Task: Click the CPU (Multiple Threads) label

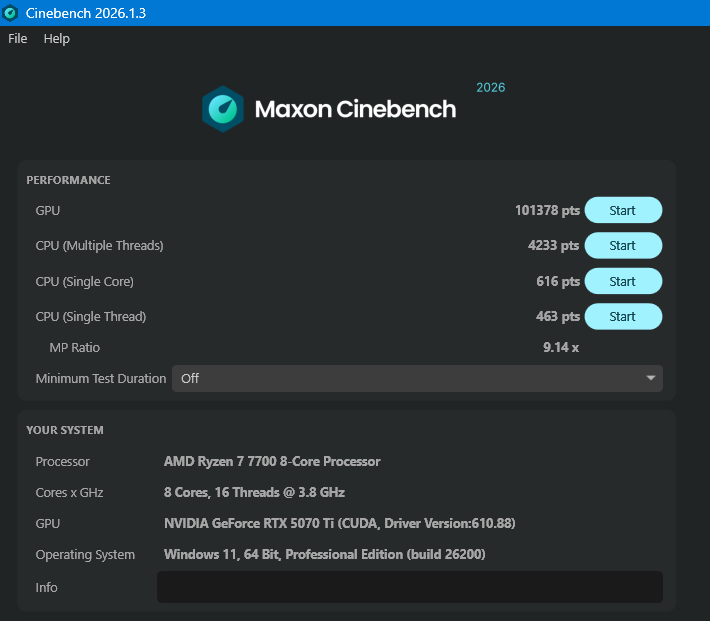Action: [100, 246]
